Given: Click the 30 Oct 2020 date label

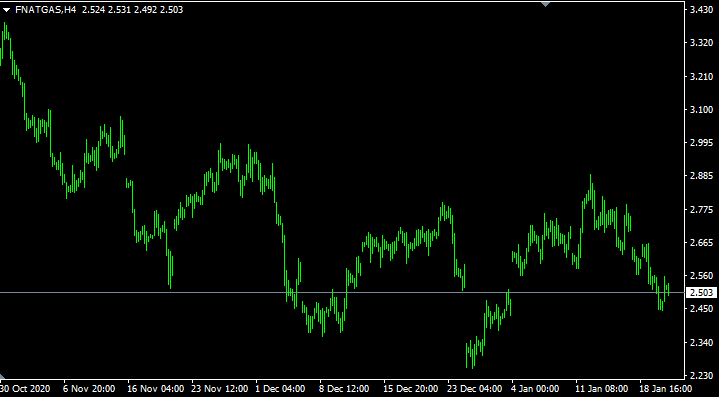Looking at the screenshot, I should point(25,389).
